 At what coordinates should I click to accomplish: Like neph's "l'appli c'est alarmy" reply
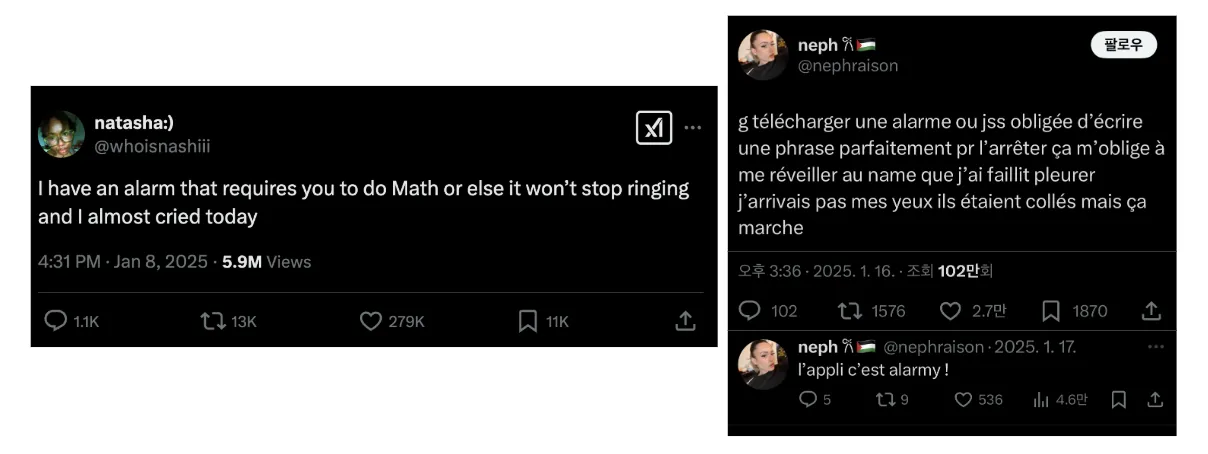(x=963, y=400)
